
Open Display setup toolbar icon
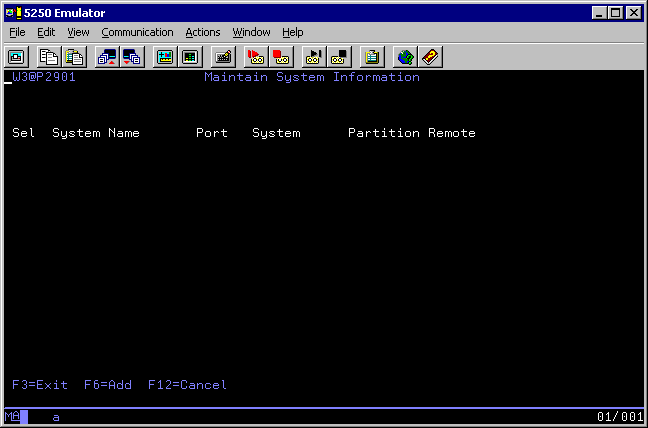(x=165, y=57)
